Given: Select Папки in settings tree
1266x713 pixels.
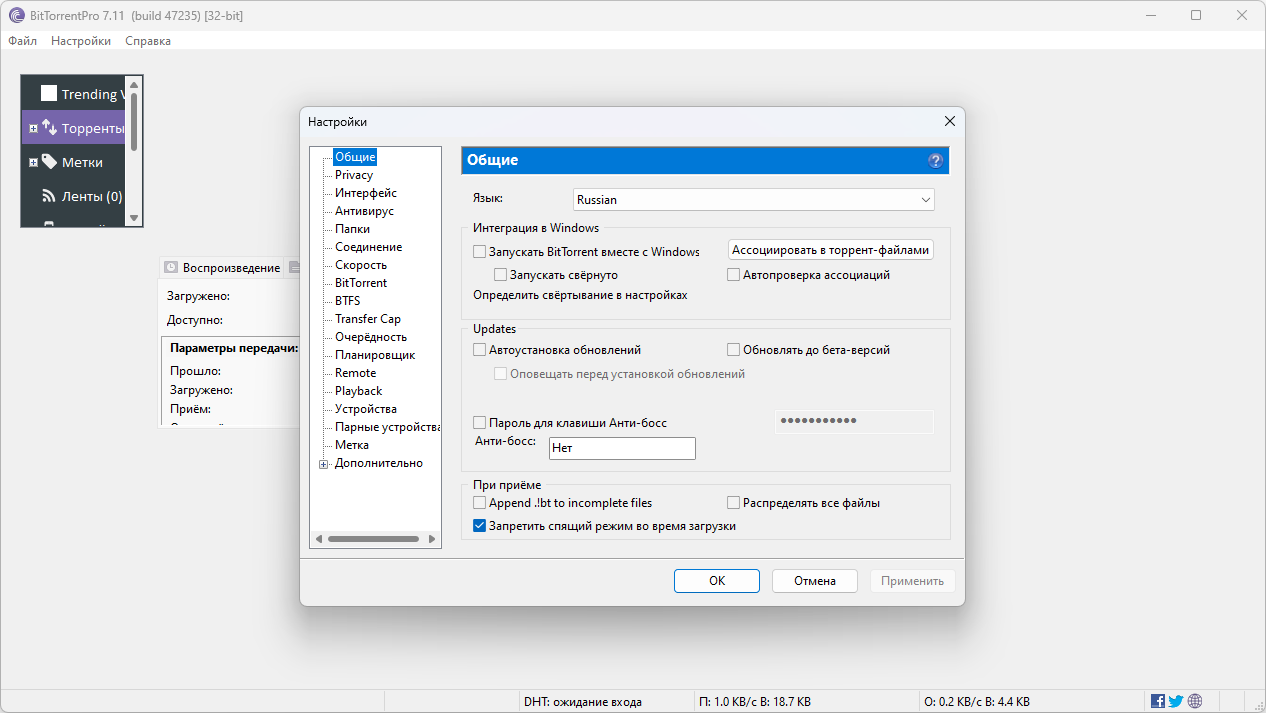Looking at the screenshot, I should (352, 229).
